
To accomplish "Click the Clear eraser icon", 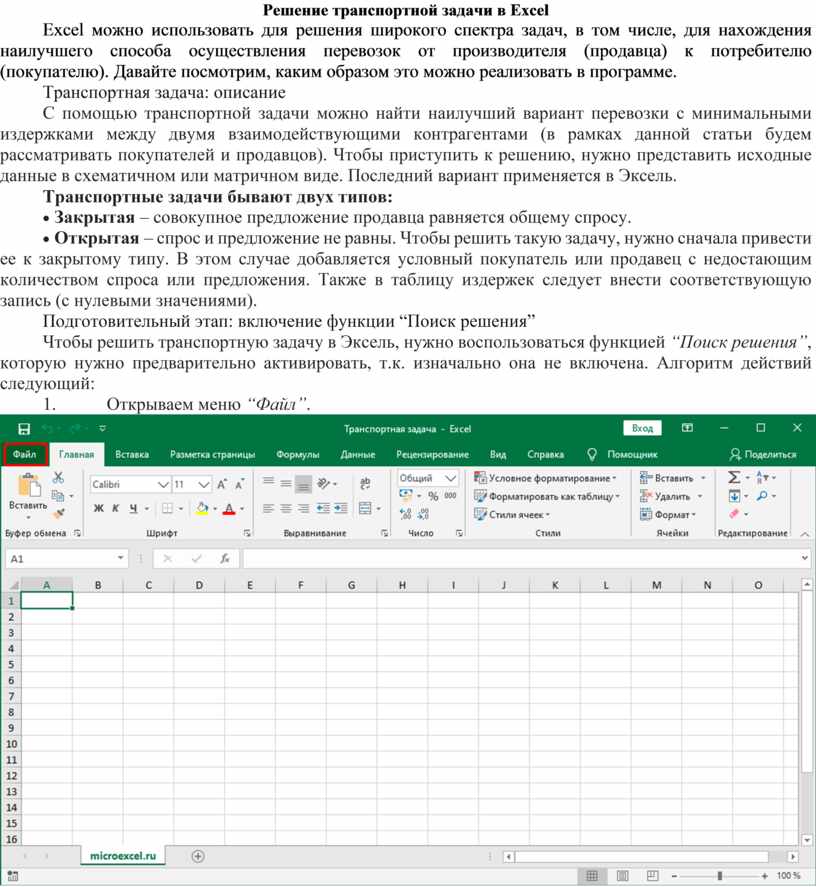I will (735, 514).
